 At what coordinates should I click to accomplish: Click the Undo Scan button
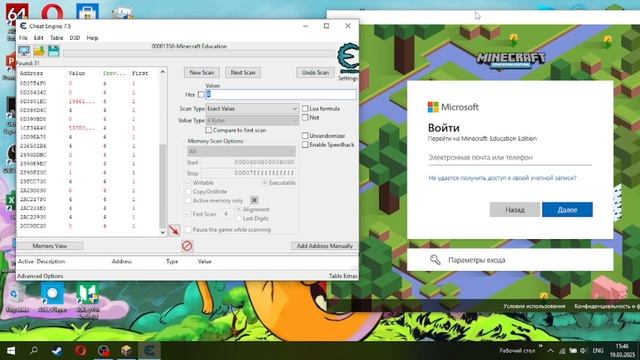point(315,72)
